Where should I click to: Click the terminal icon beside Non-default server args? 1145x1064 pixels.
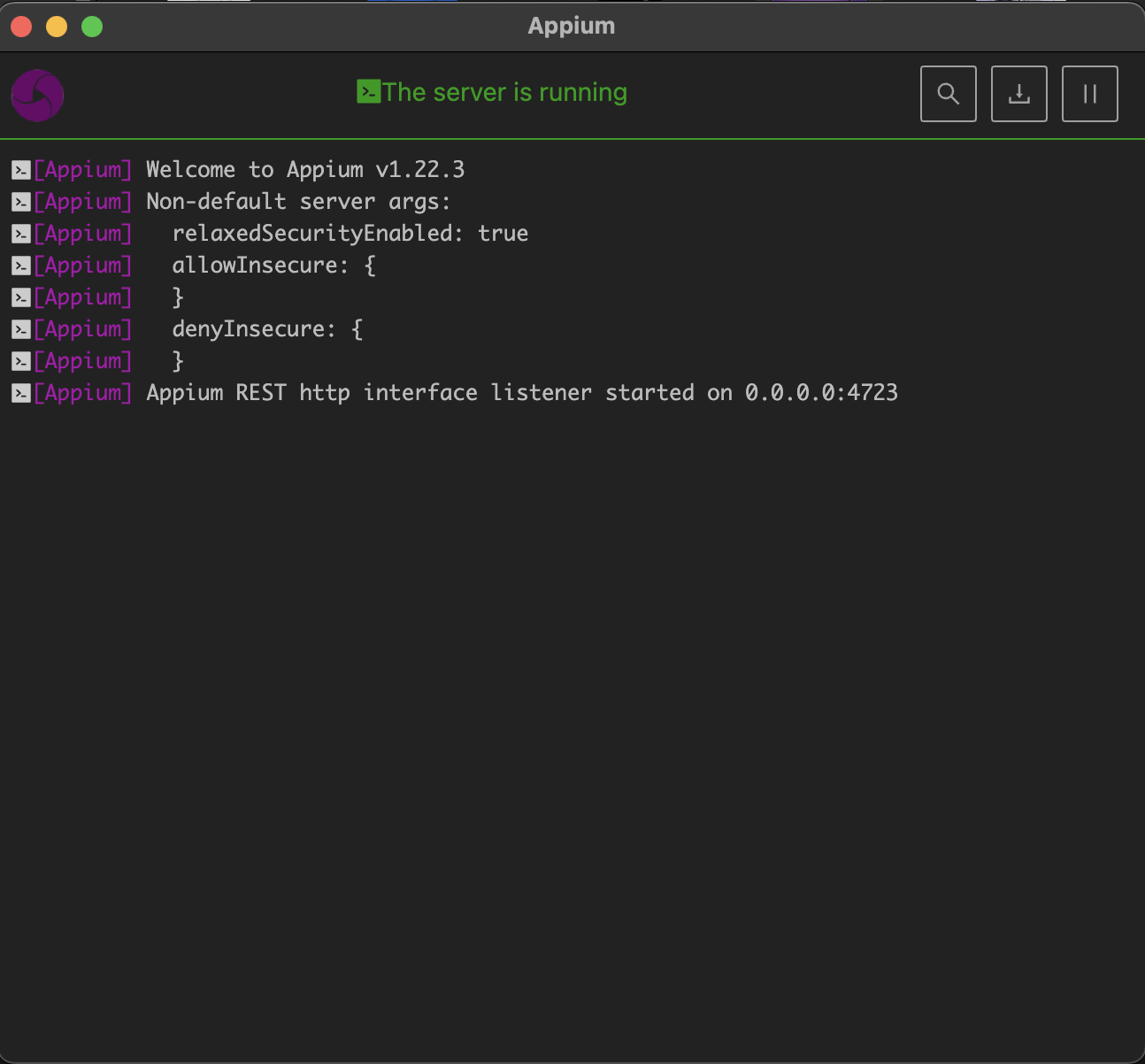click(x=19, y=201)
